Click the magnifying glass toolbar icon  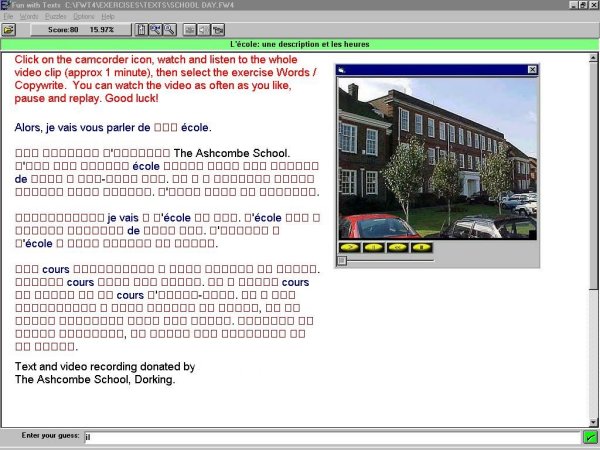(171, 30)
